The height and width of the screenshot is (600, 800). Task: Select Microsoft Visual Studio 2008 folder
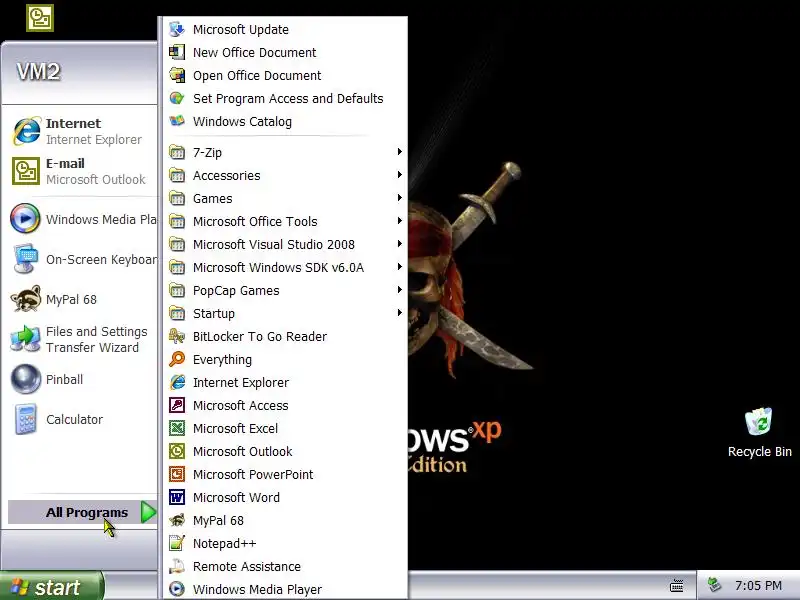point(286,244)
